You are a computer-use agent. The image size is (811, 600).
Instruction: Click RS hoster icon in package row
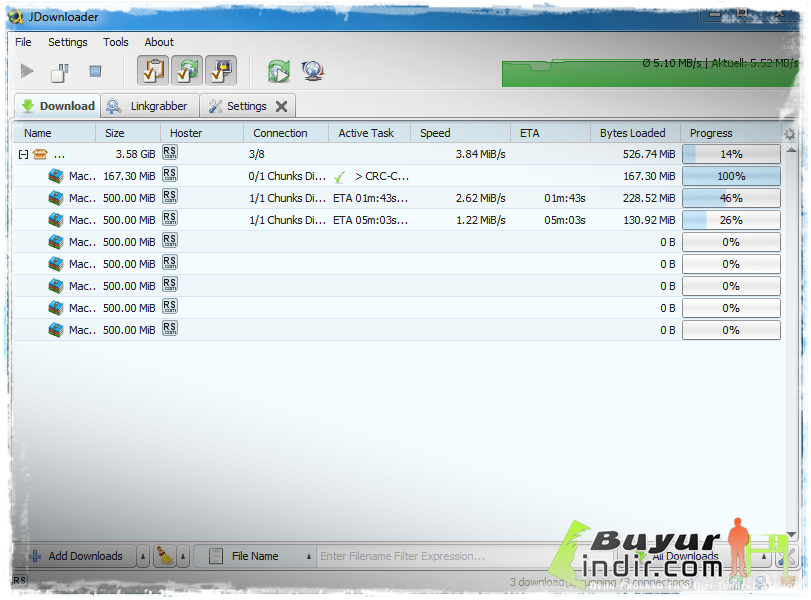[170, 153]
